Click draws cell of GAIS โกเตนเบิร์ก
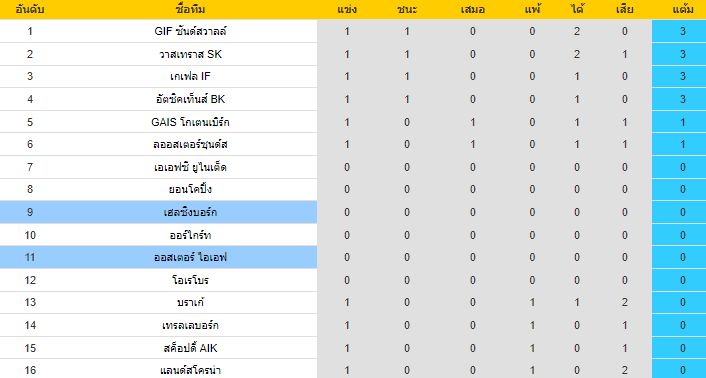Viewport: 706px width, 378px height. pos(472,122)
